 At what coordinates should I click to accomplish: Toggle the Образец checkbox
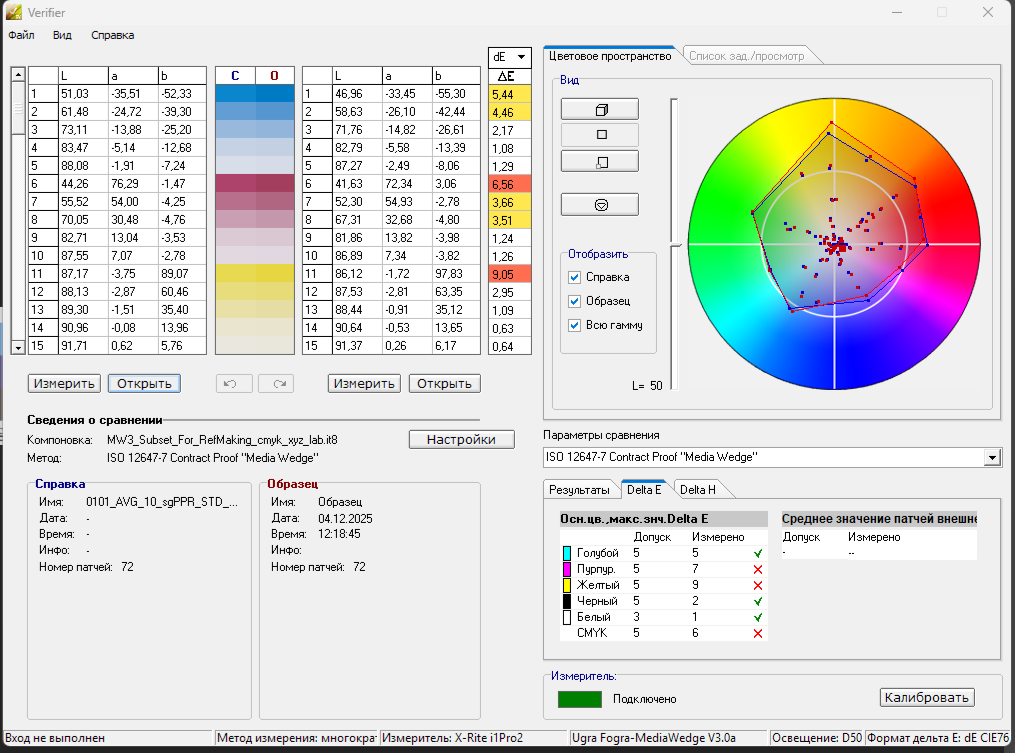(574, 301)
